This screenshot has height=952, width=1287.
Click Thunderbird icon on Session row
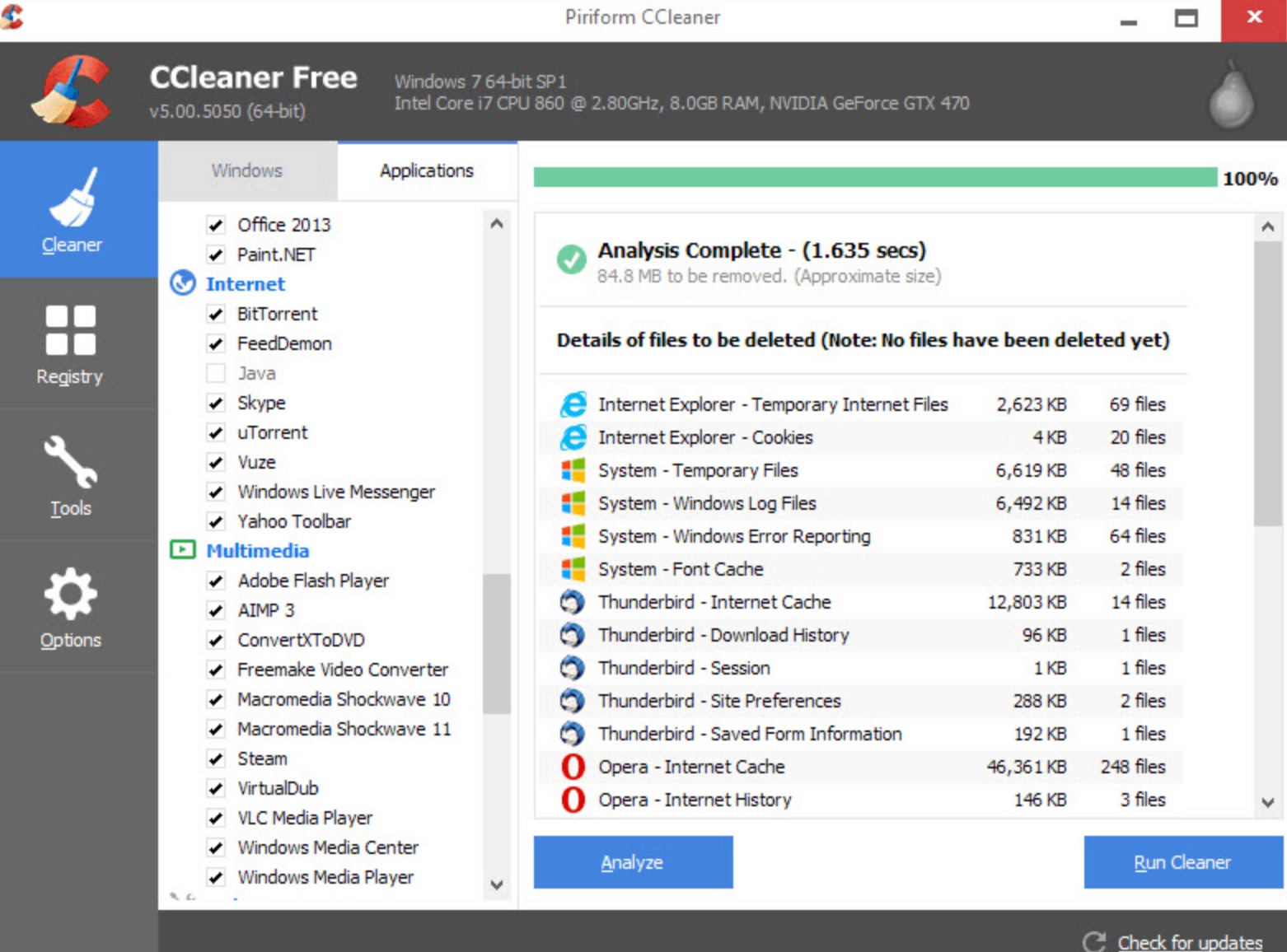tap(573, 668)
